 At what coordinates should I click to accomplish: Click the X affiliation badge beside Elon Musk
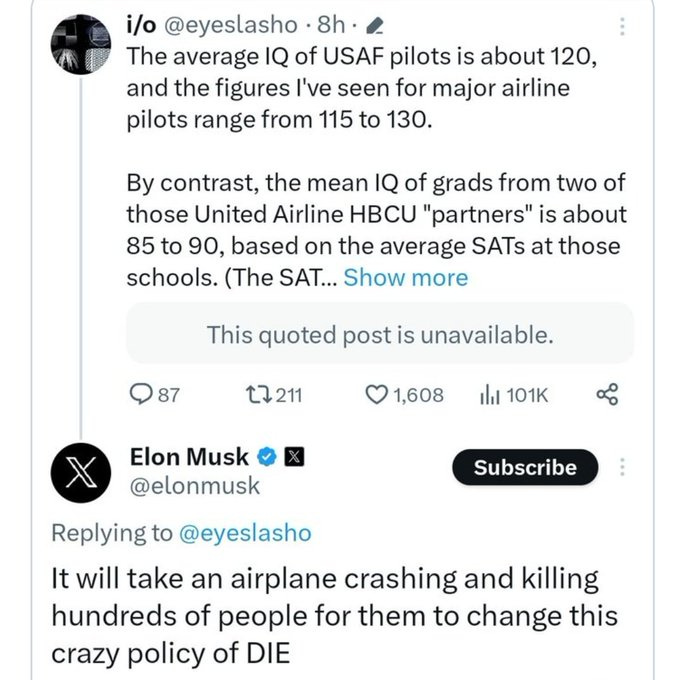tap(295, 457)
